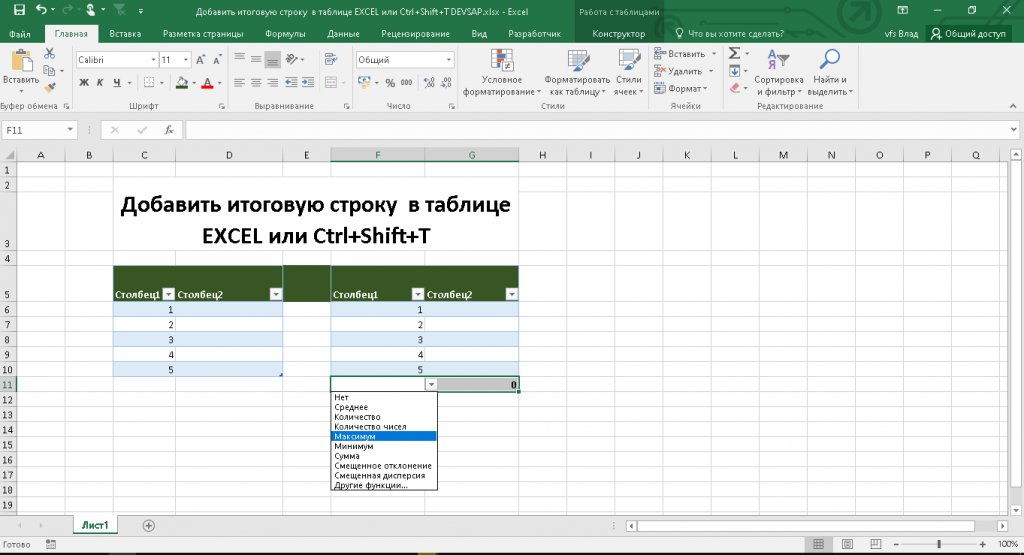Open Условное форматирование menu
This screenshot has width=1024, height=555.
tap(502, 72)
